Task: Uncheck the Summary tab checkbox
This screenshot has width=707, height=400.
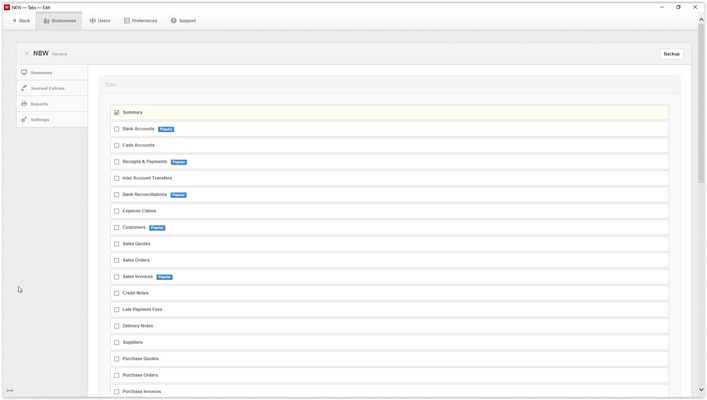Action: (x=116, y=112)
